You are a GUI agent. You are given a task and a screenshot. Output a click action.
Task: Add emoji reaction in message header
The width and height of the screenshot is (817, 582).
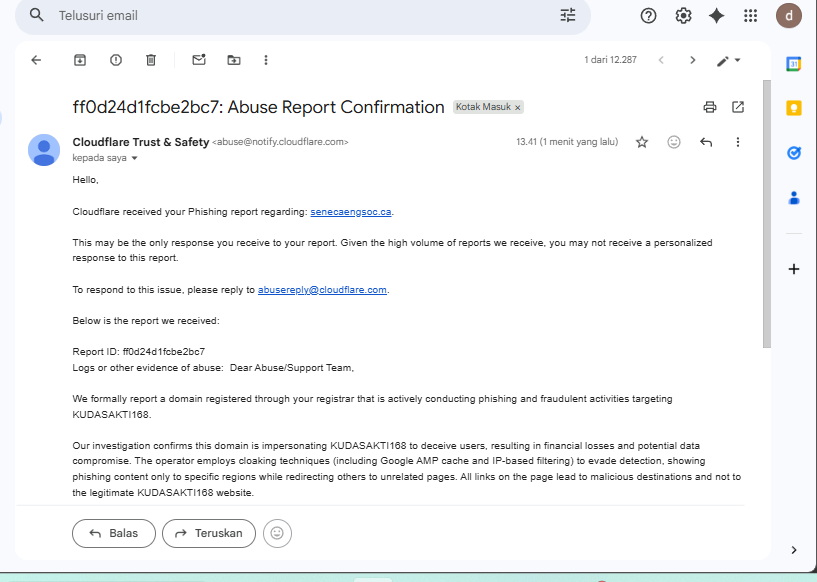click(x=674, y=142)
